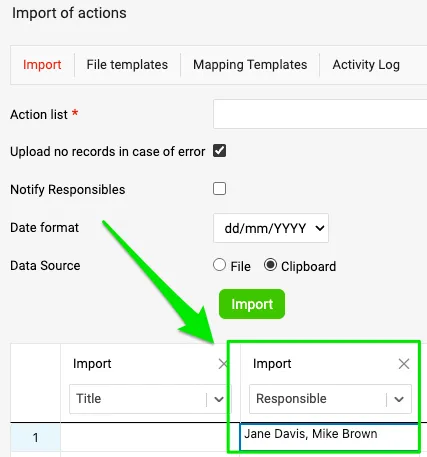The image size is (427, 457).
Task: Click the chevron in the Title mapping dropdown
Action: coord(219,399)
